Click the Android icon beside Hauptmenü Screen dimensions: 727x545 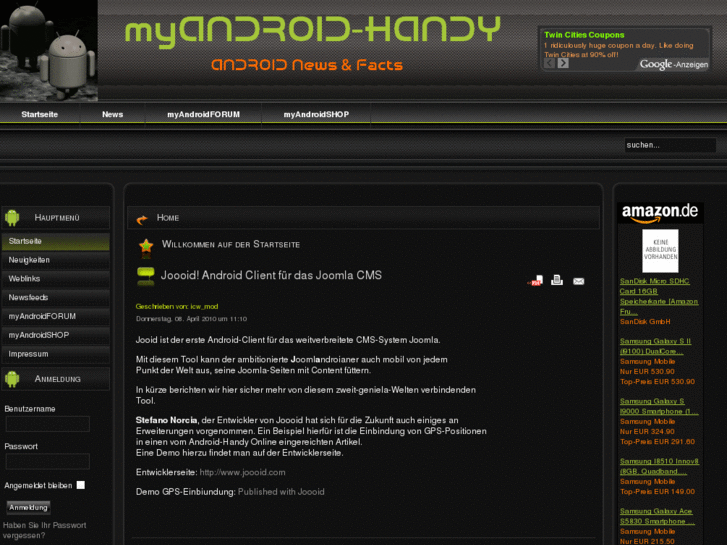coord(13,218)
